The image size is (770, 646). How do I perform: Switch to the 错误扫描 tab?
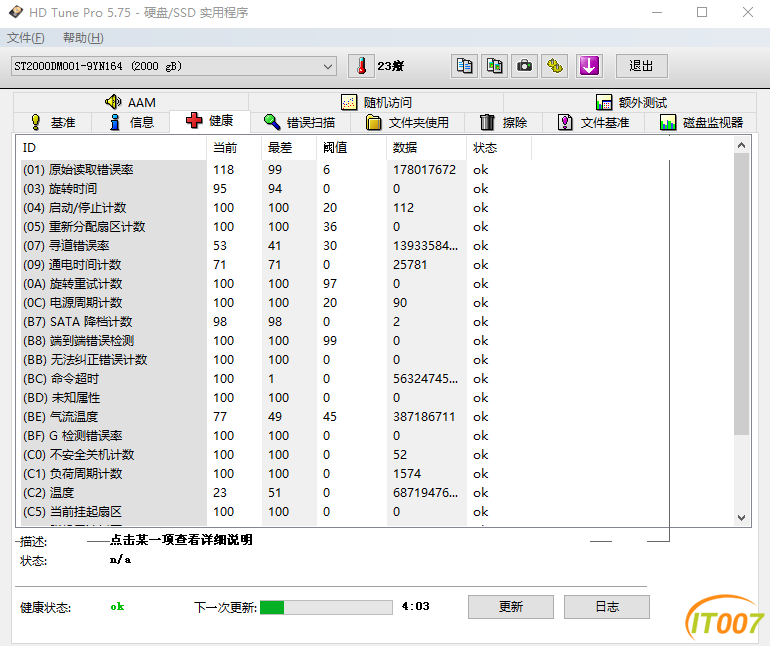pos(299,122)
